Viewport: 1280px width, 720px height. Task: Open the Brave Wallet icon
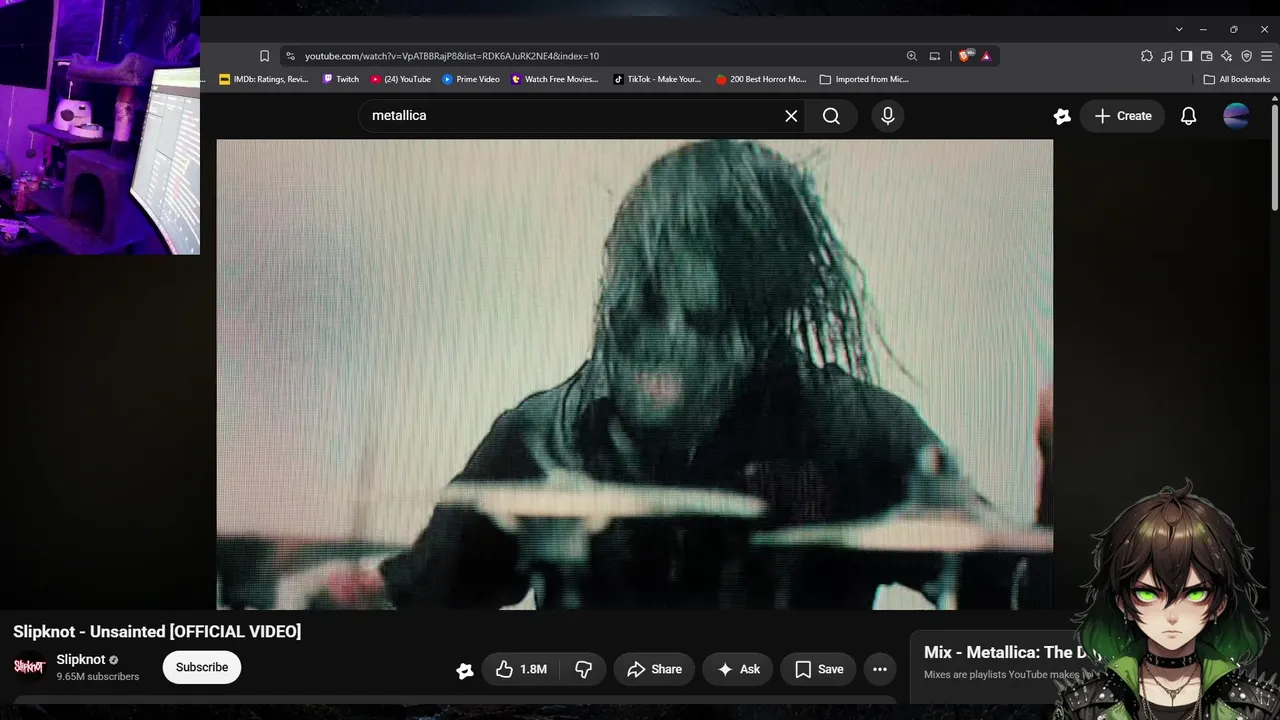coord(1206,56)
